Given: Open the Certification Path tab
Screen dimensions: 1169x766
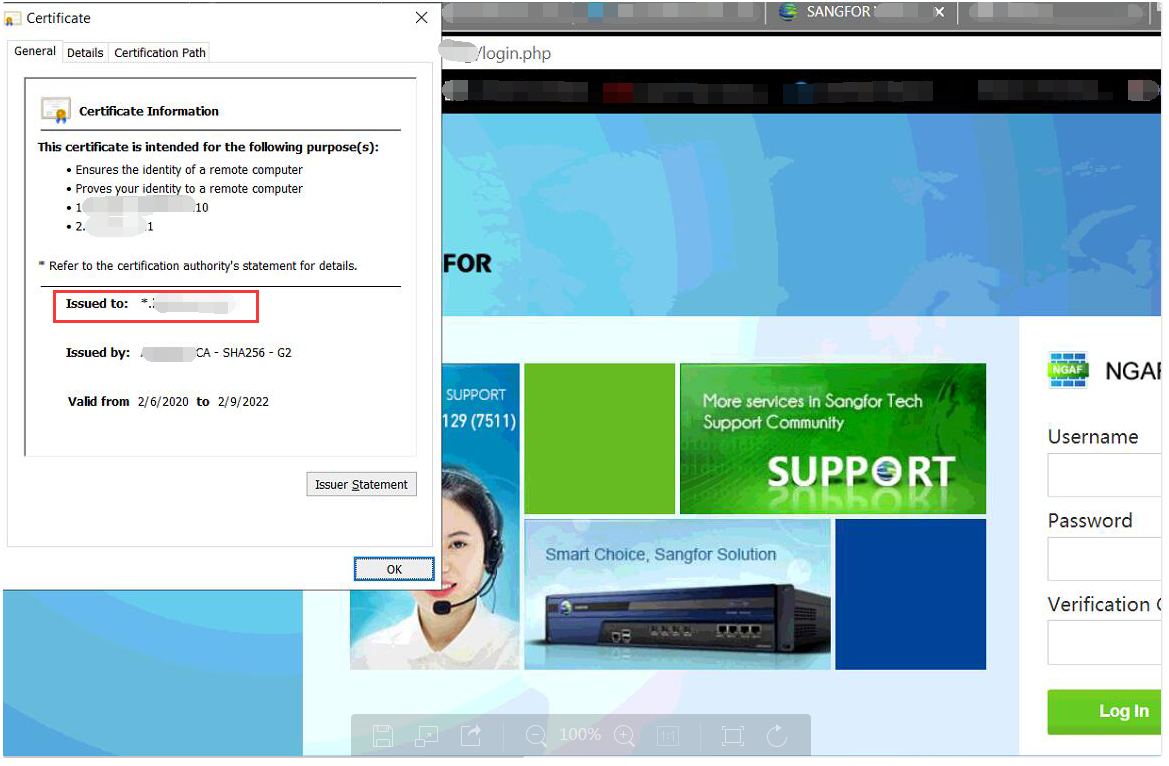Looking at the screenshot, I should point(160,53).
